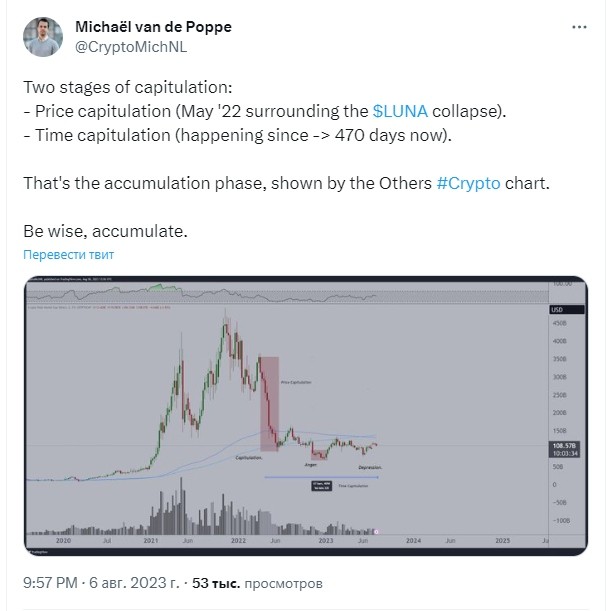This screenshot has width=606, height=611.
Task: Click the 9:57 PM tweet timestamp
Action: (50, 583)
